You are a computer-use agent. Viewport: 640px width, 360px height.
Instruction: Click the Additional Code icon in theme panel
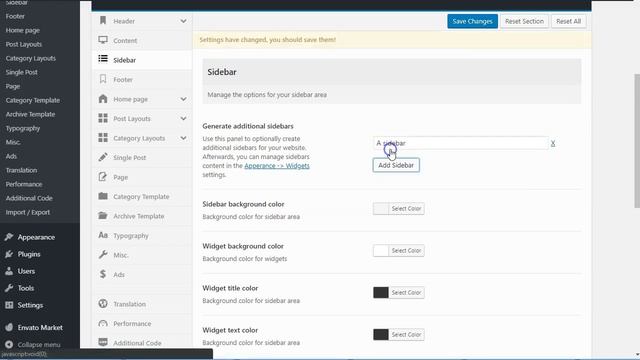103,342
